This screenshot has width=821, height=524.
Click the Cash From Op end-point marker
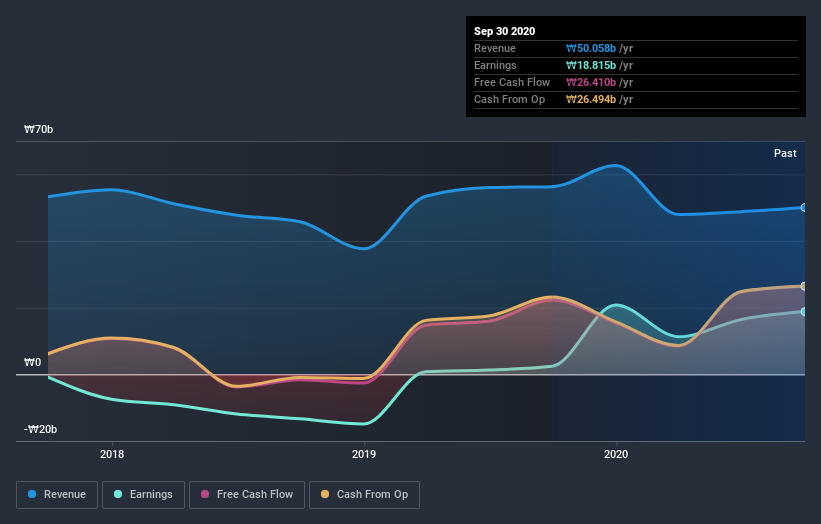804,286
